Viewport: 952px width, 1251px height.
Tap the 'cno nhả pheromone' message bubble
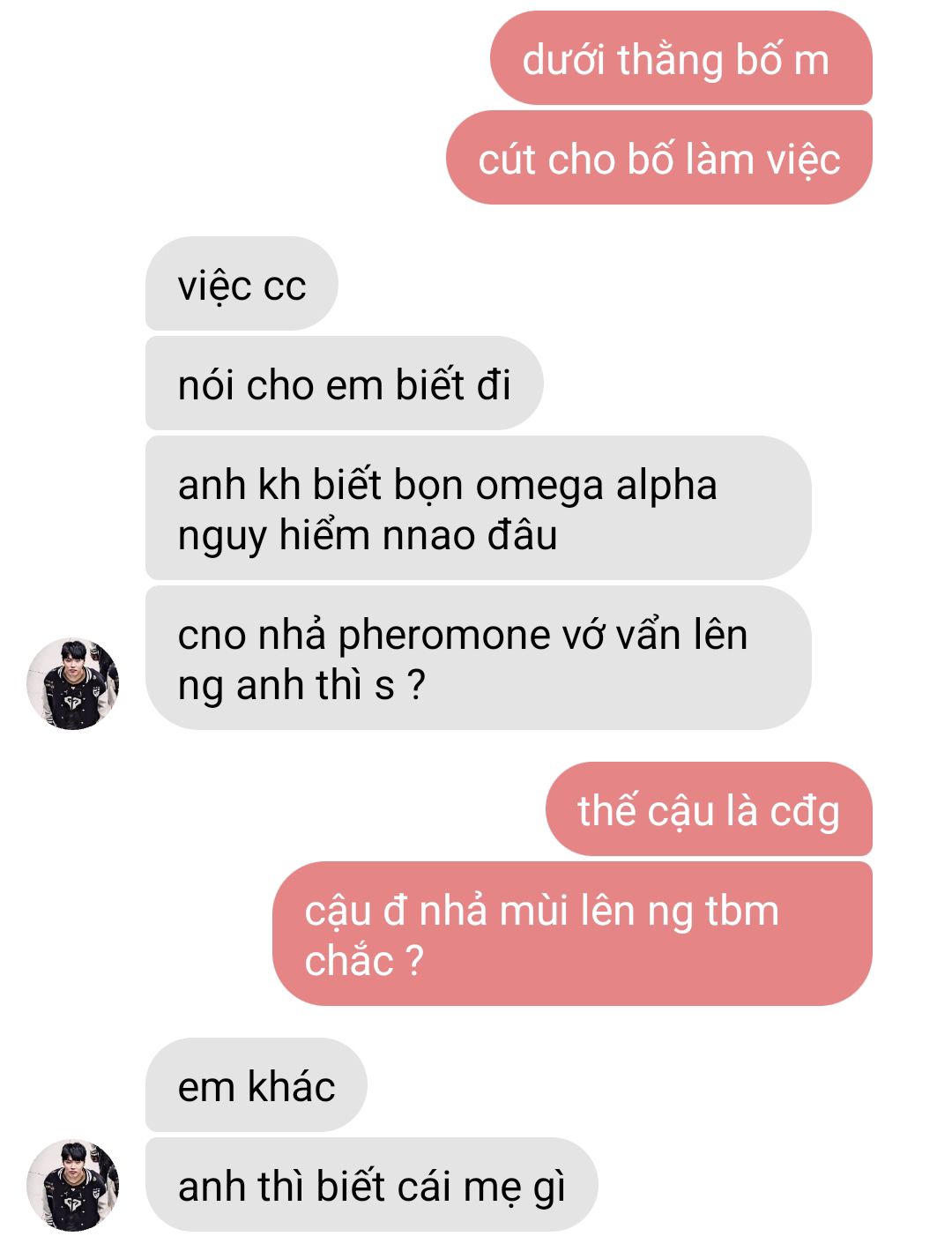[x=478, y=659]
